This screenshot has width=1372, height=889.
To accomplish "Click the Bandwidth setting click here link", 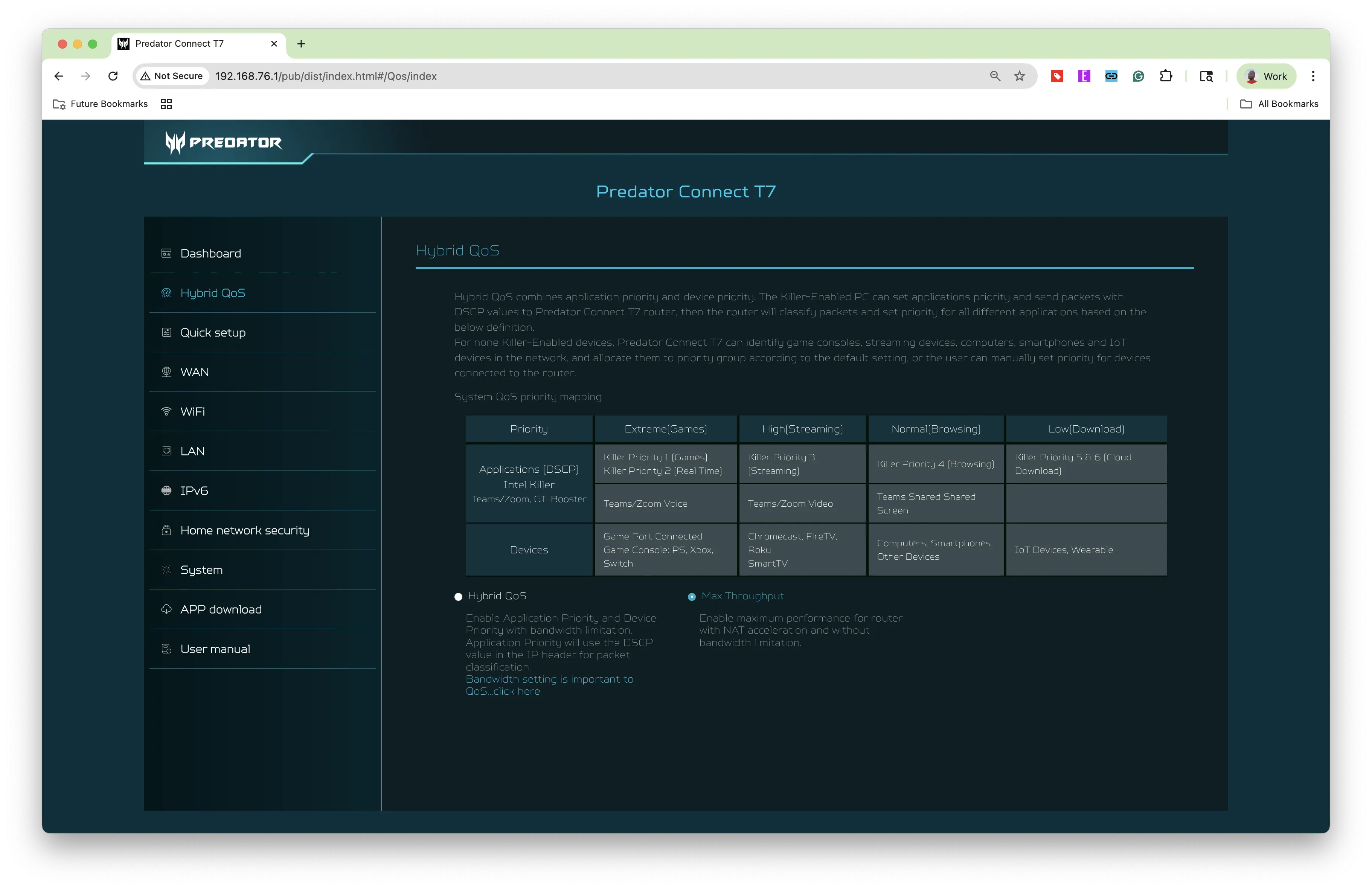I will click(x=549, y=685).
